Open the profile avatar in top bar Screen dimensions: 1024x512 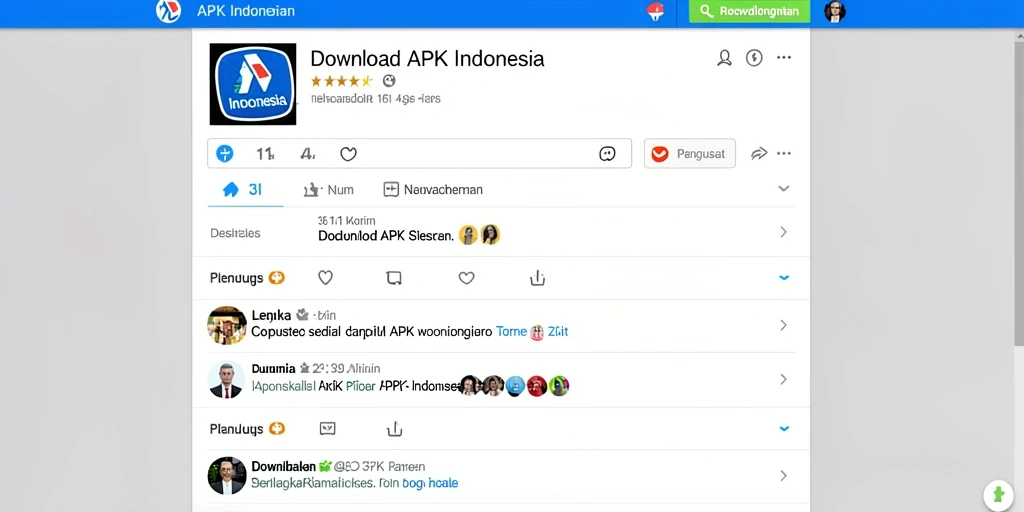[835, 11]
